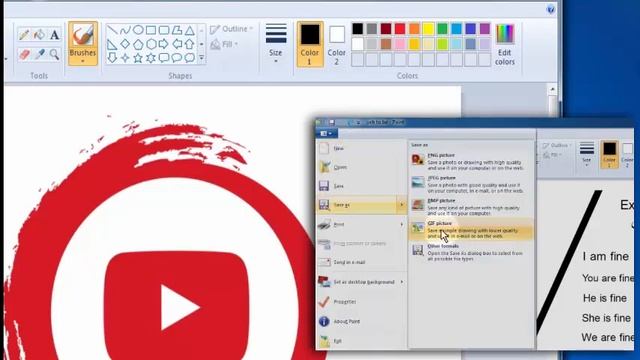Pick the Diamond shape
640x360 pixels.
(x=125, y=44)
